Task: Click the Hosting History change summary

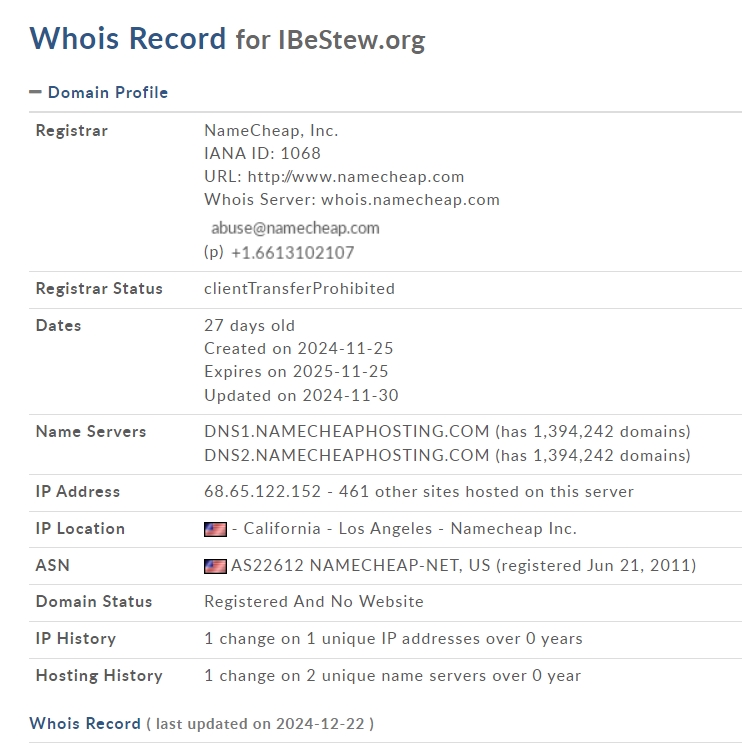Action: click(392, 675)
